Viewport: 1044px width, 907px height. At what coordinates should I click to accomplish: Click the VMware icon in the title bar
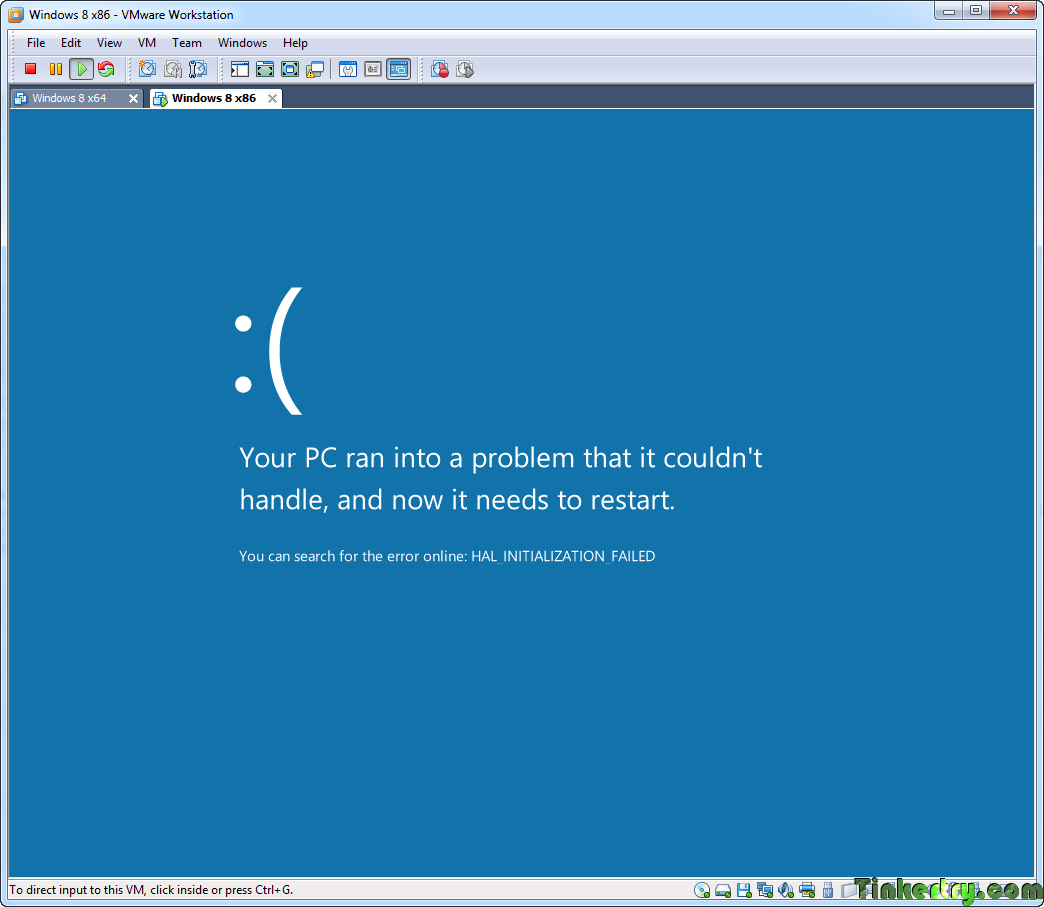(16, 15)
